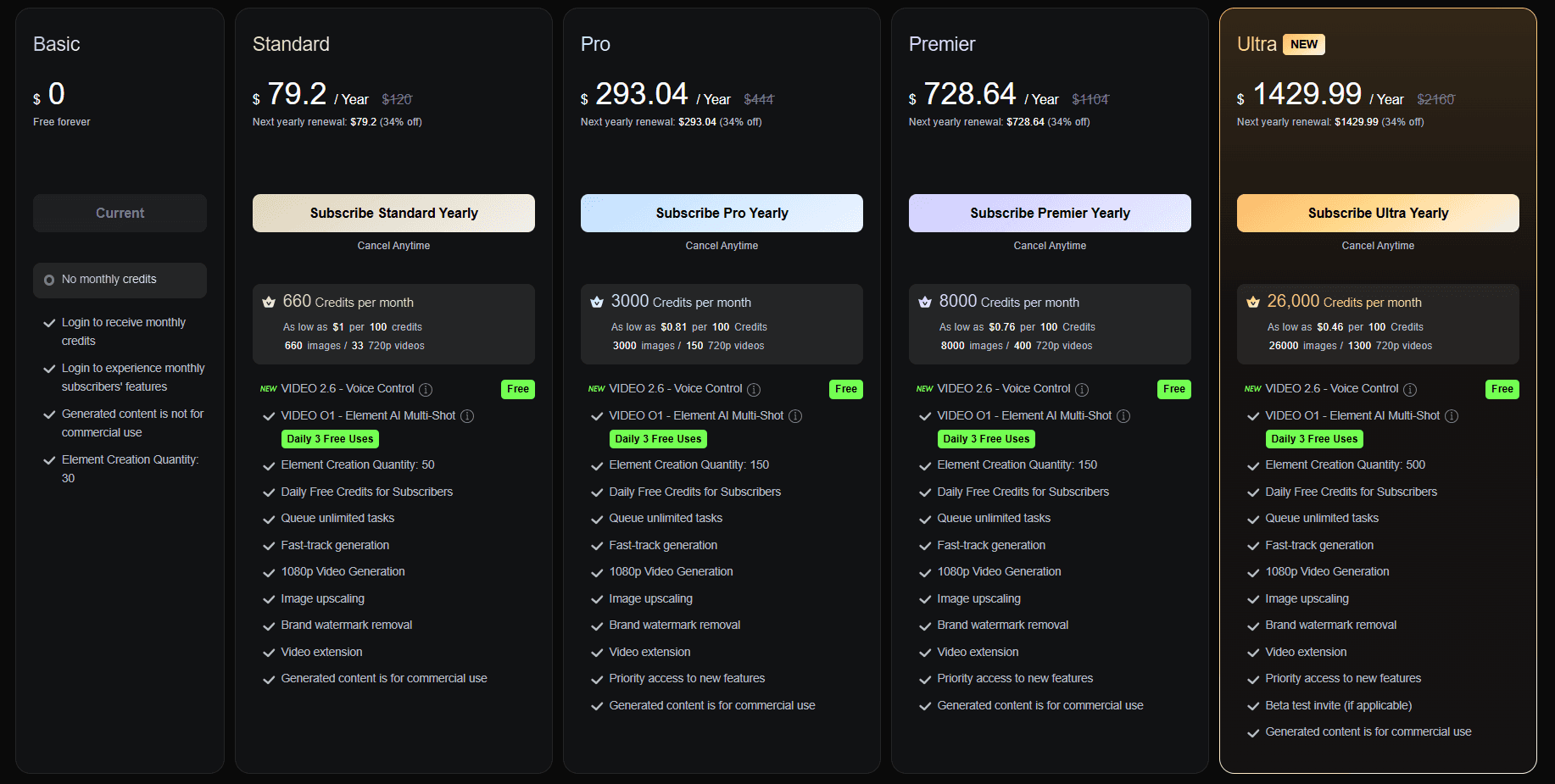
Task: Click Pro 3000 images / 150 videos line
Action: (688, 346)
